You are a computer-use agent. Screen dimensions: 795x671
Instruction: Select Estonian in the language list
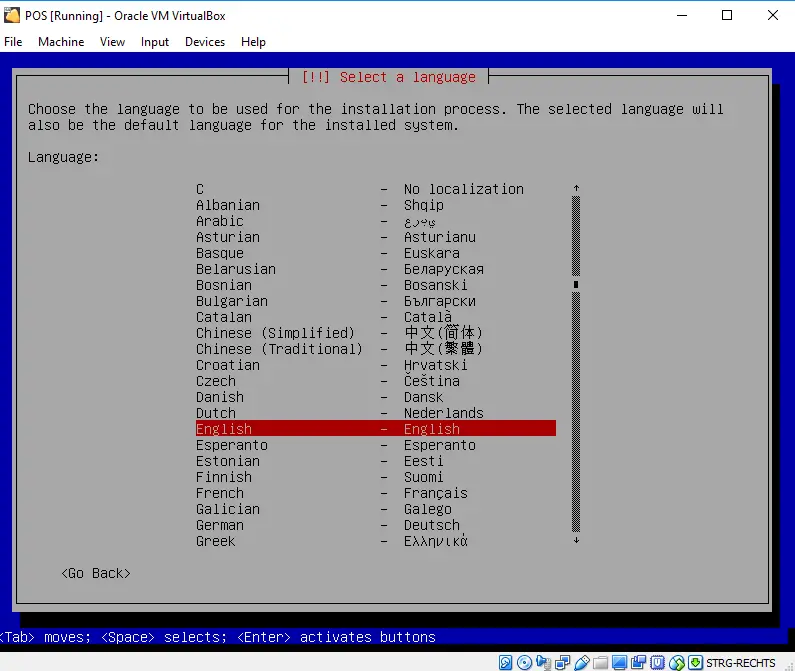376,461
